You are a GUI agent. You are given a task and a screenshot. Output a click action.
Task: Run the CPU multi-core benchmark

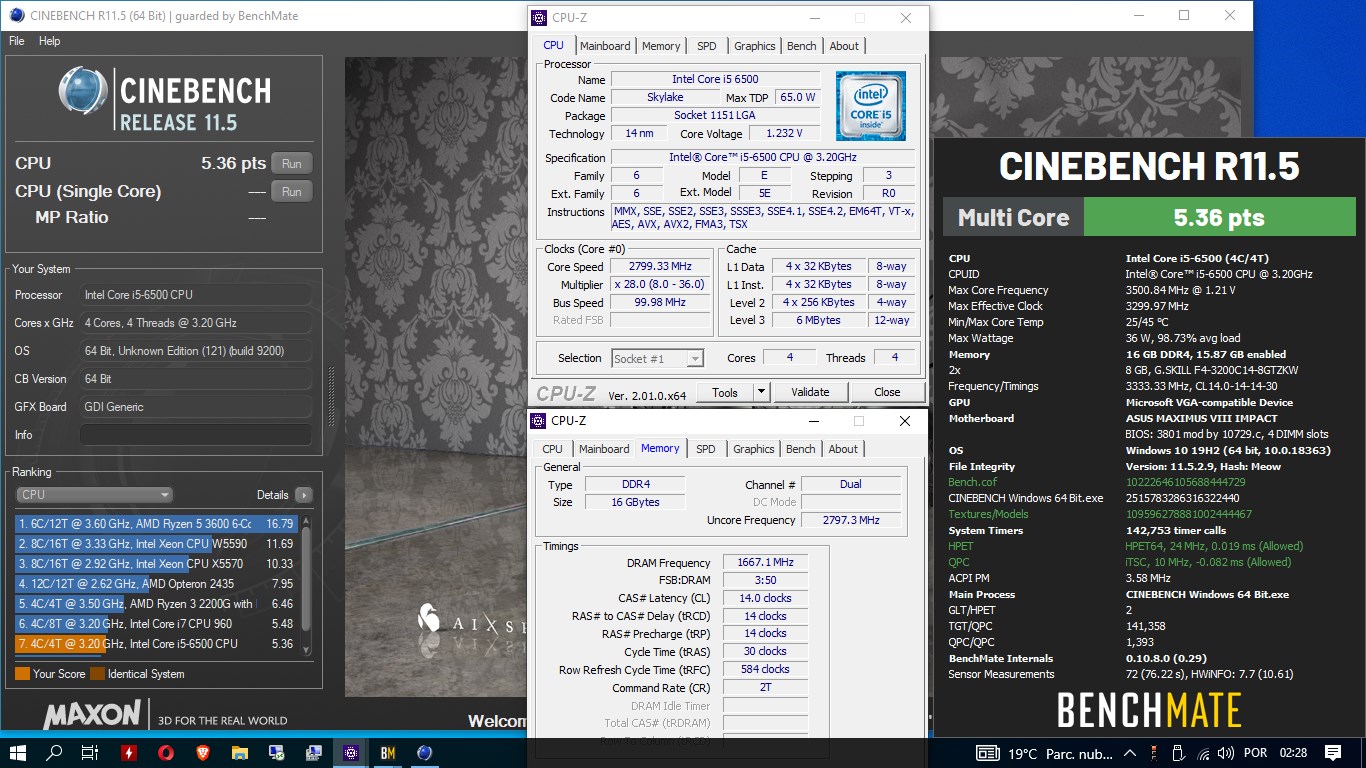point(291,164)
